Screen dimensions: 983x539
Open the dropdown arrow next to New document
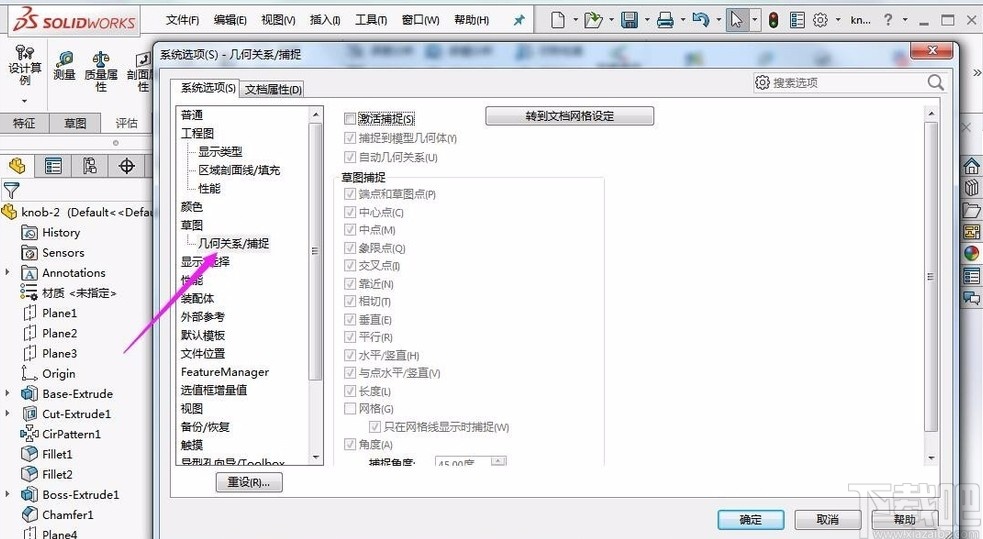point(575,20)
